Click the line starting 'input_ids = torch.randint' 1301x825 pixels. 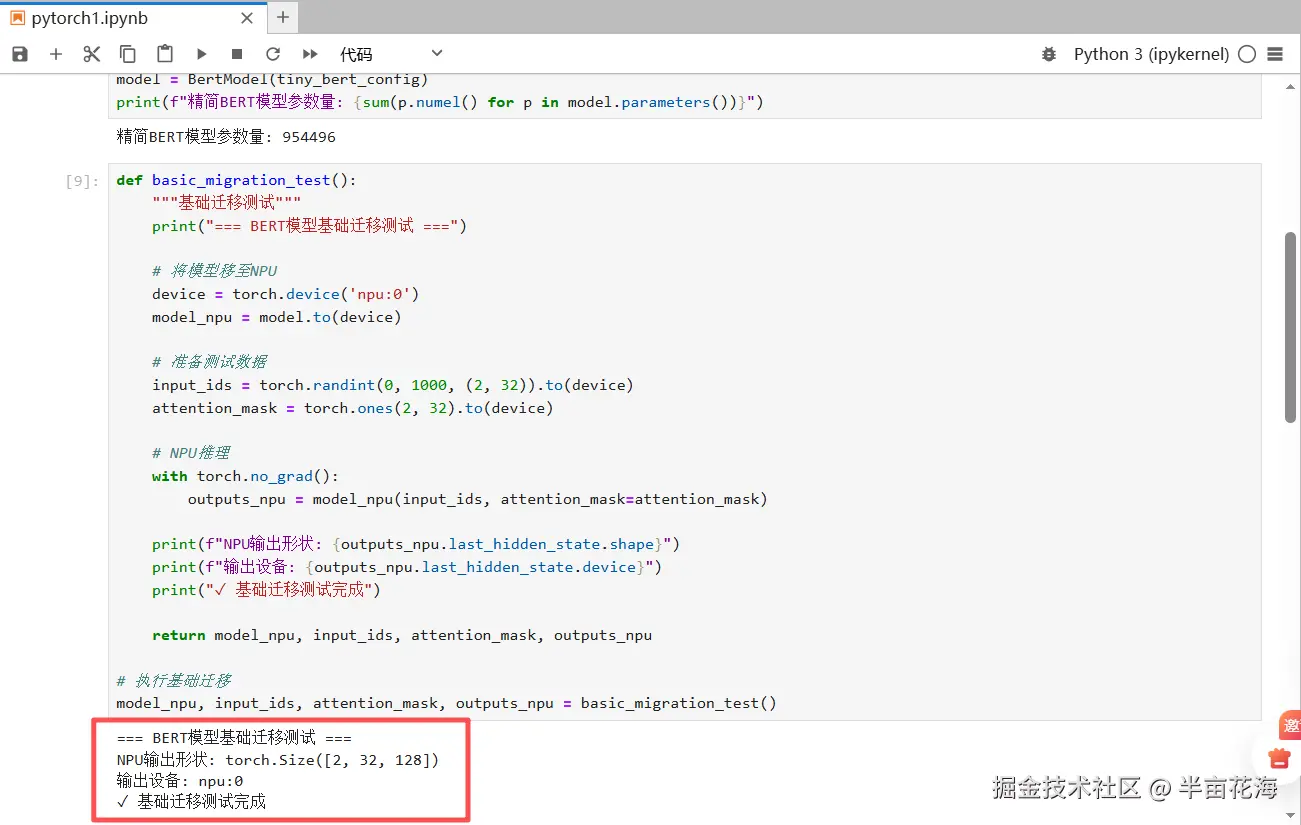point(393,385)
